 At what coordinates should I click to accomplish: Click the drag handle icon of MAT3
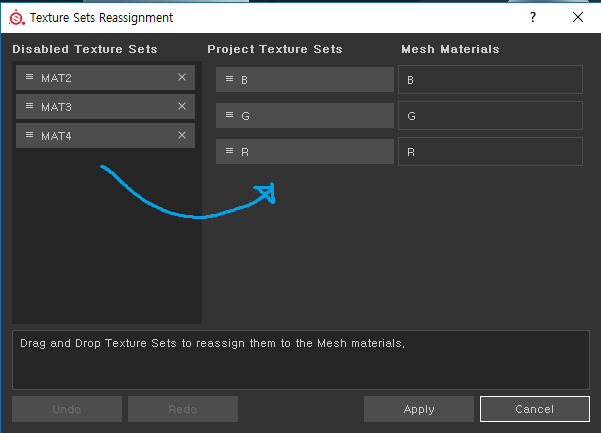[29, 106]
